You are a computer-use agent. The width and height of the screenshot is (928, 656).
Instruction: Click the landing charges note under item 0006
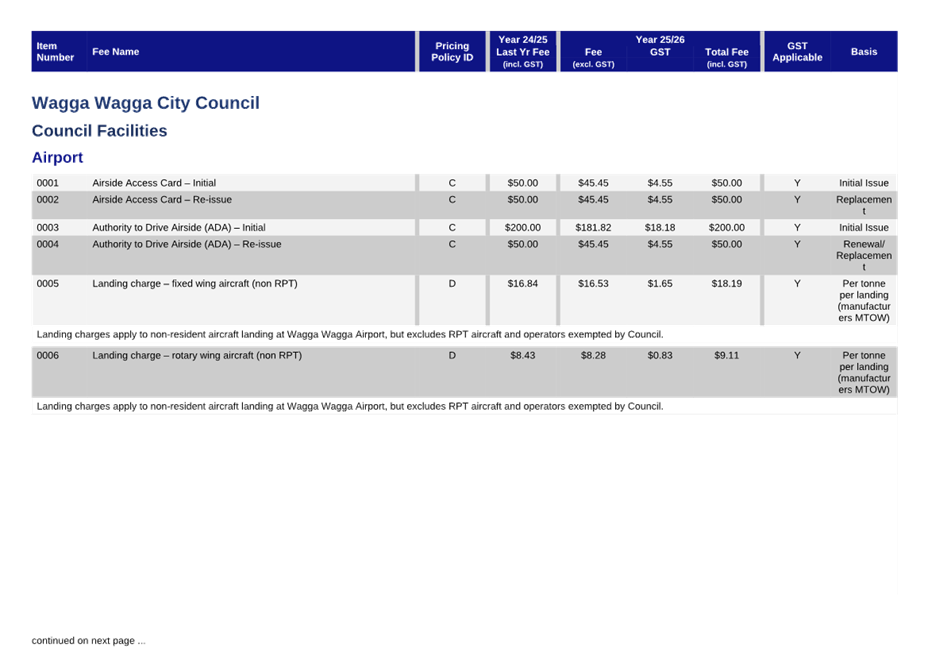tap(350, 406)
